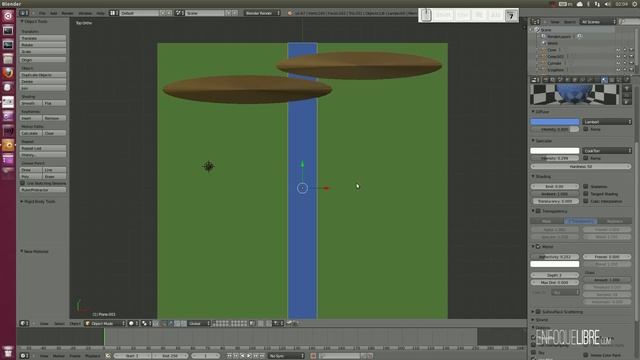Open the Texture properties tab
This screenshot has height=360, width=640.
(x=611, y=80)
